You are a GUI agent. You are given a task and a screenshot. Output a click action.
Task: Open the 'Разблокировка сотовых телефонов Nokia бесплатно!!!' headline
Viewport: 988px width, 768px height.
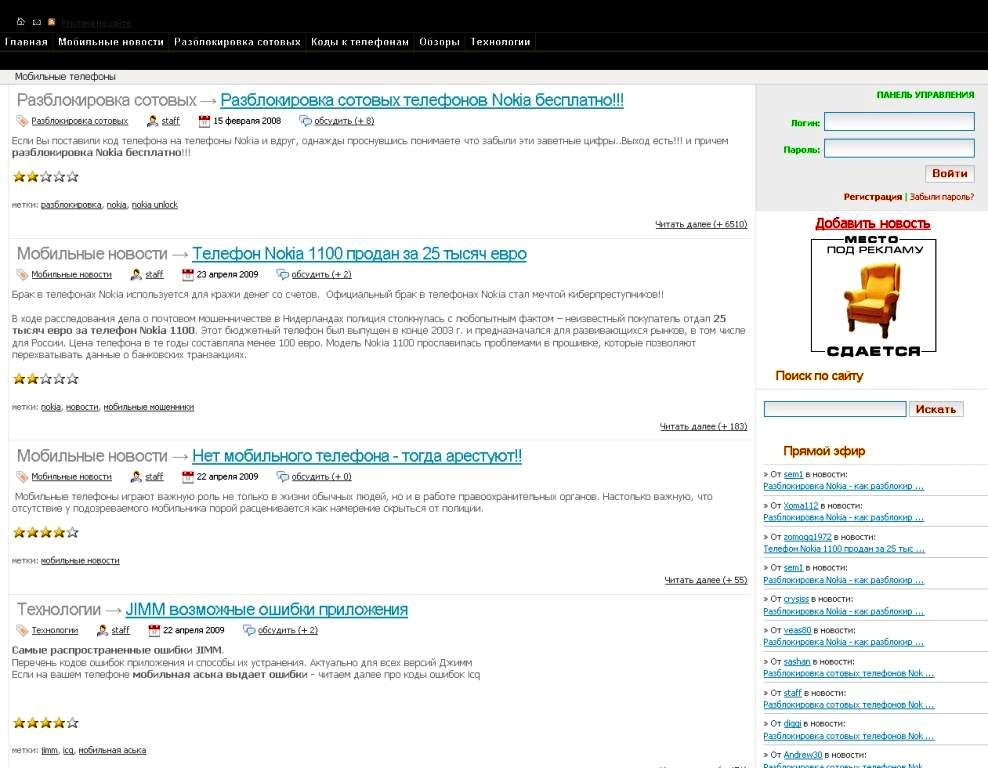(422, 100)
